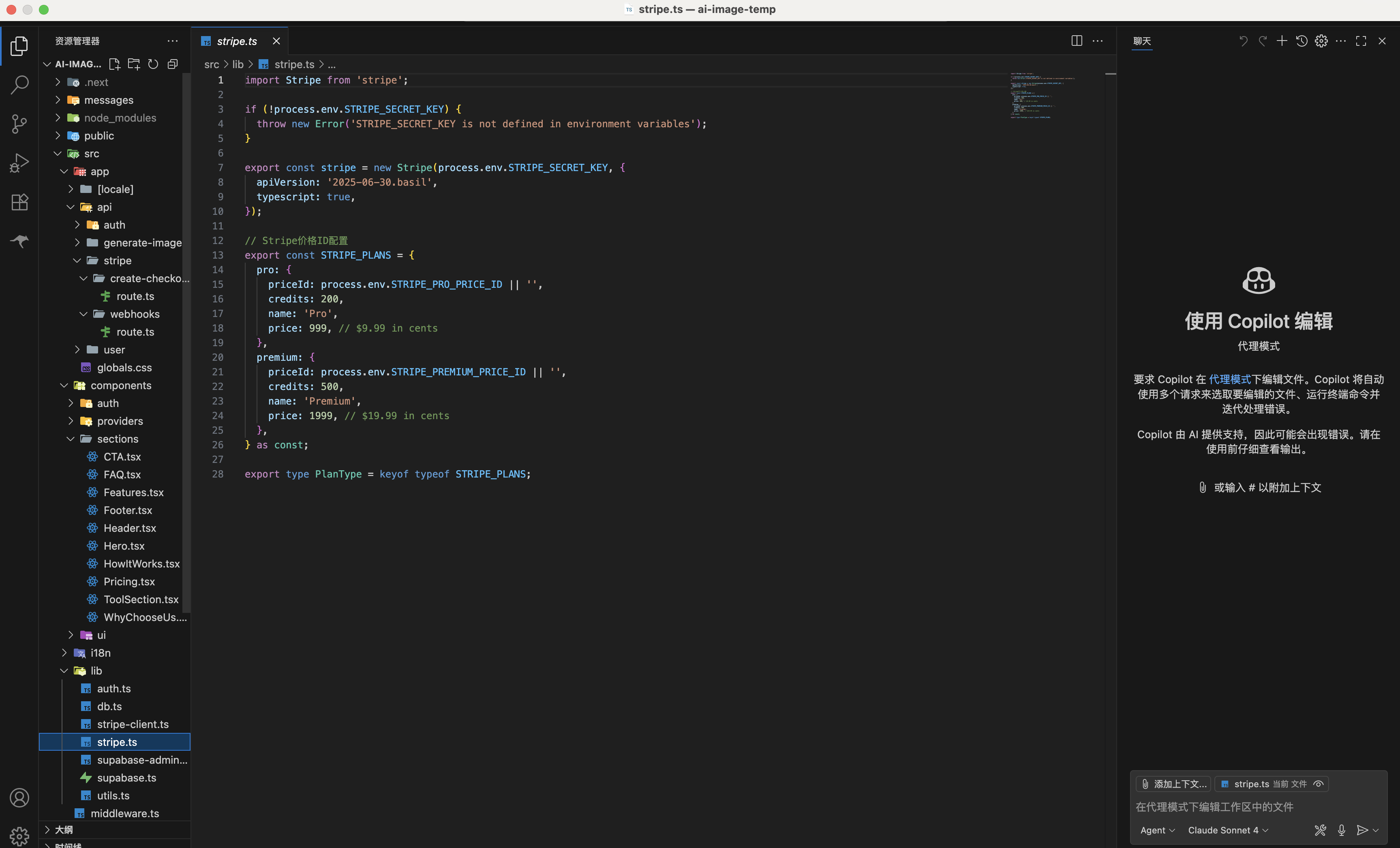Redo last chat edit

point(1263,41)
